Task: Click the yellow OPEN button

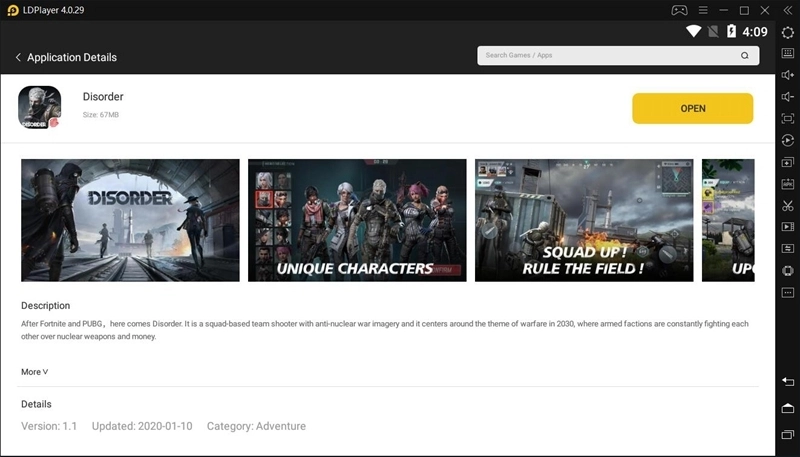Action: coord(692,108)
